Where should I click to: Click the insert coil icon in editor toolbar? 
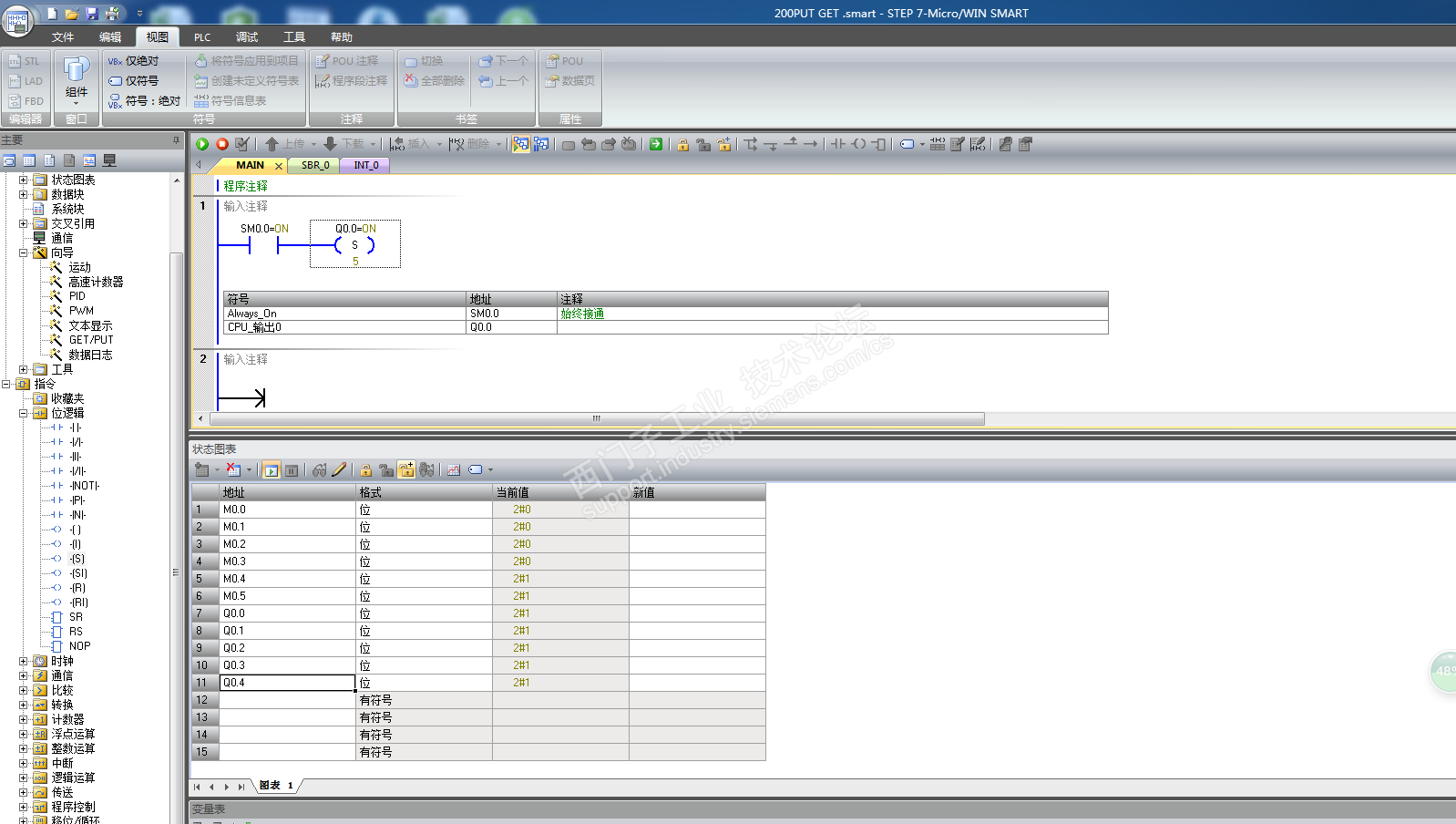(858, 144)
